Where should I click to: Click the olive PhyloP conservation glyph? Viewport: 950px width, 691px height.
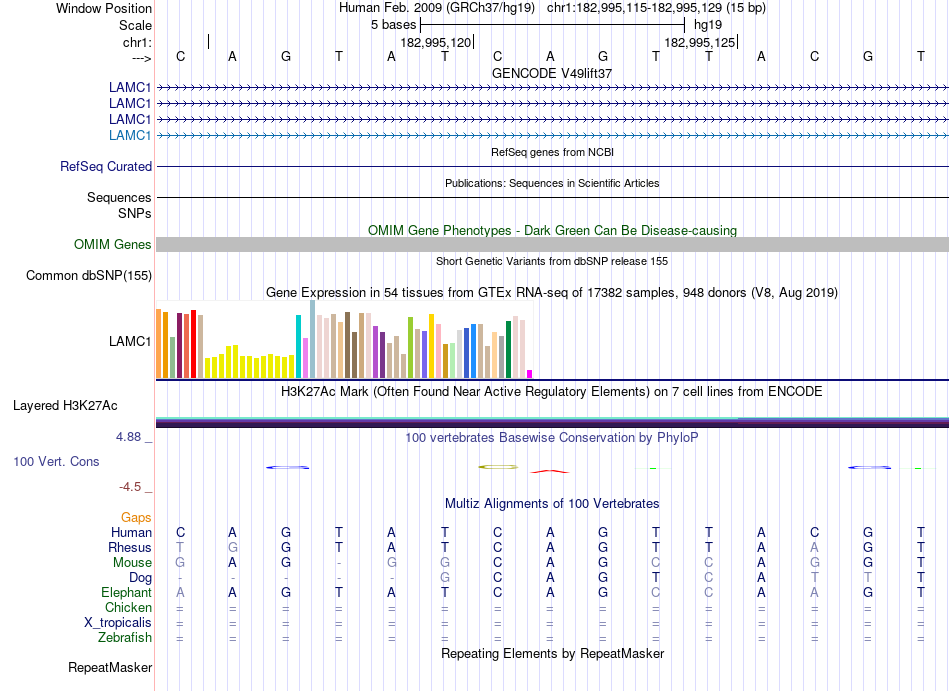pos(498,467)
